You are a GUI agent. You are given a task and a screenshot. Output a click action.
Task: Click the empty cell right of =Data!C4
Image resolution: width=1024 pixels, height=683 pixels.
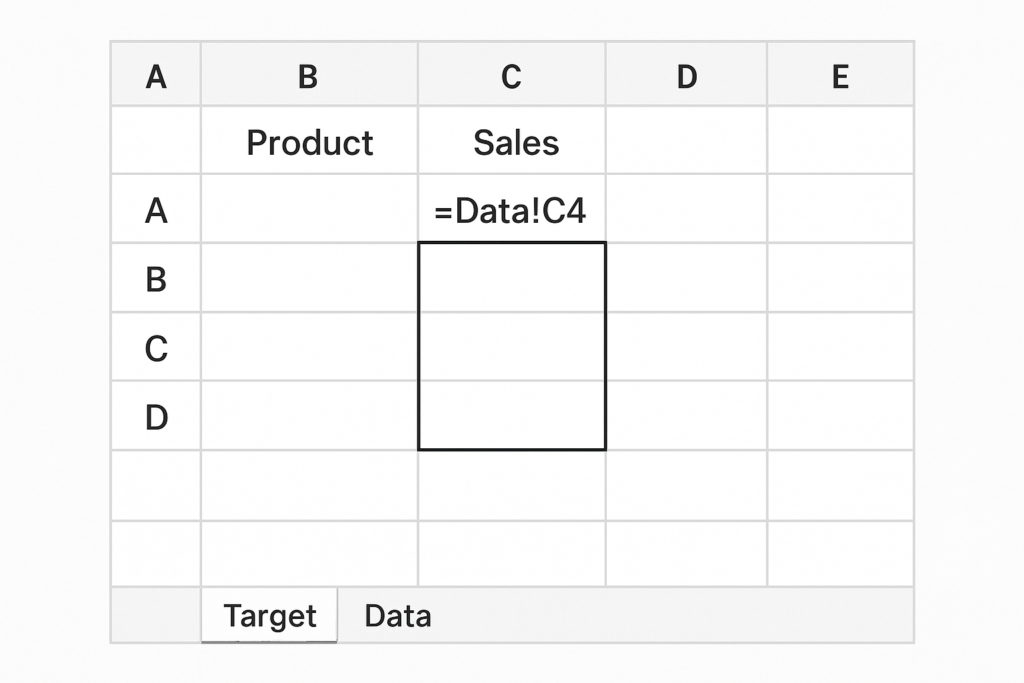(686, 209)
